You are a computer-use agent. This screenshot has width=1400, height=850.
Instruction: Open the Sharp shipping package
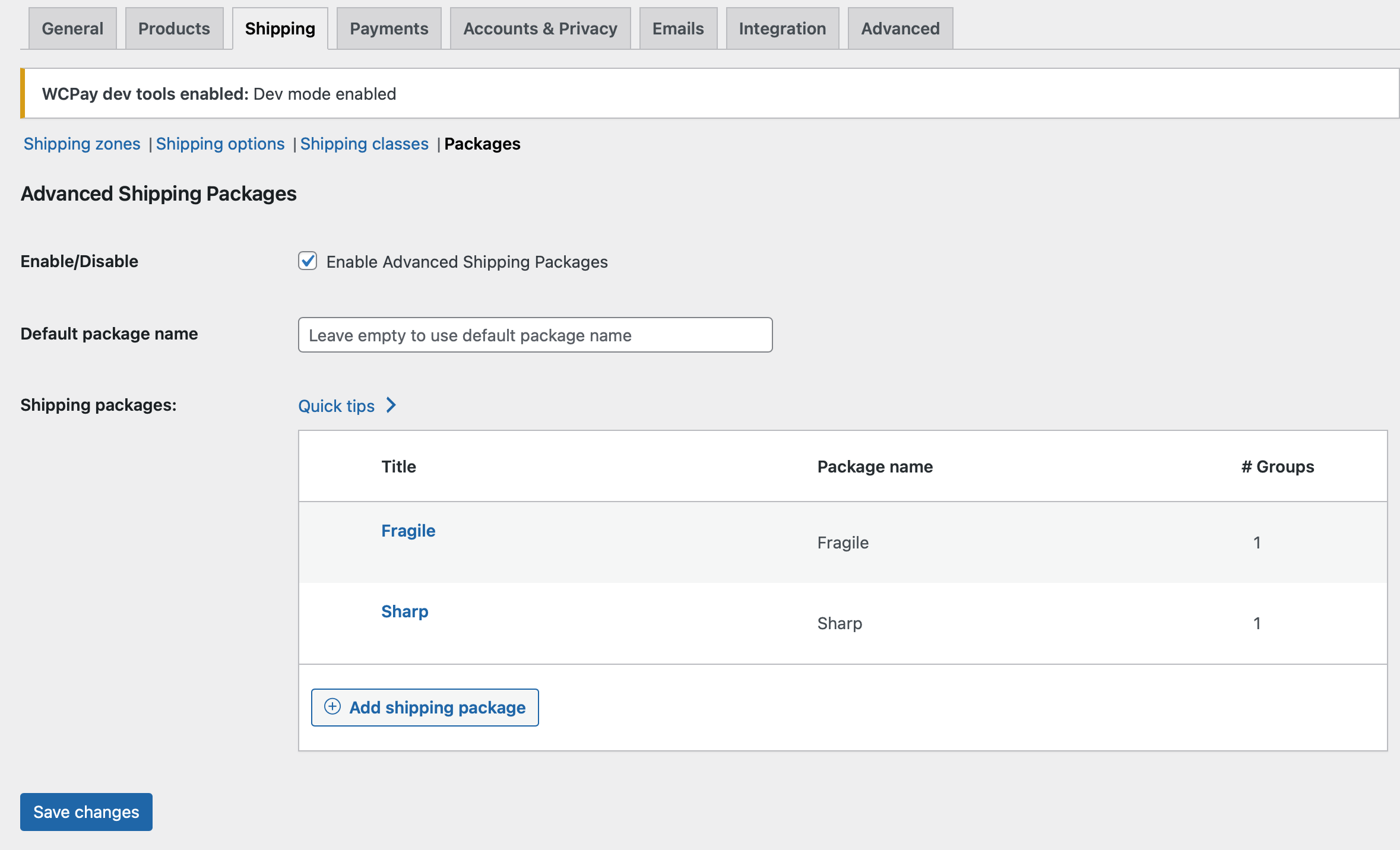[x=405, y=611]
